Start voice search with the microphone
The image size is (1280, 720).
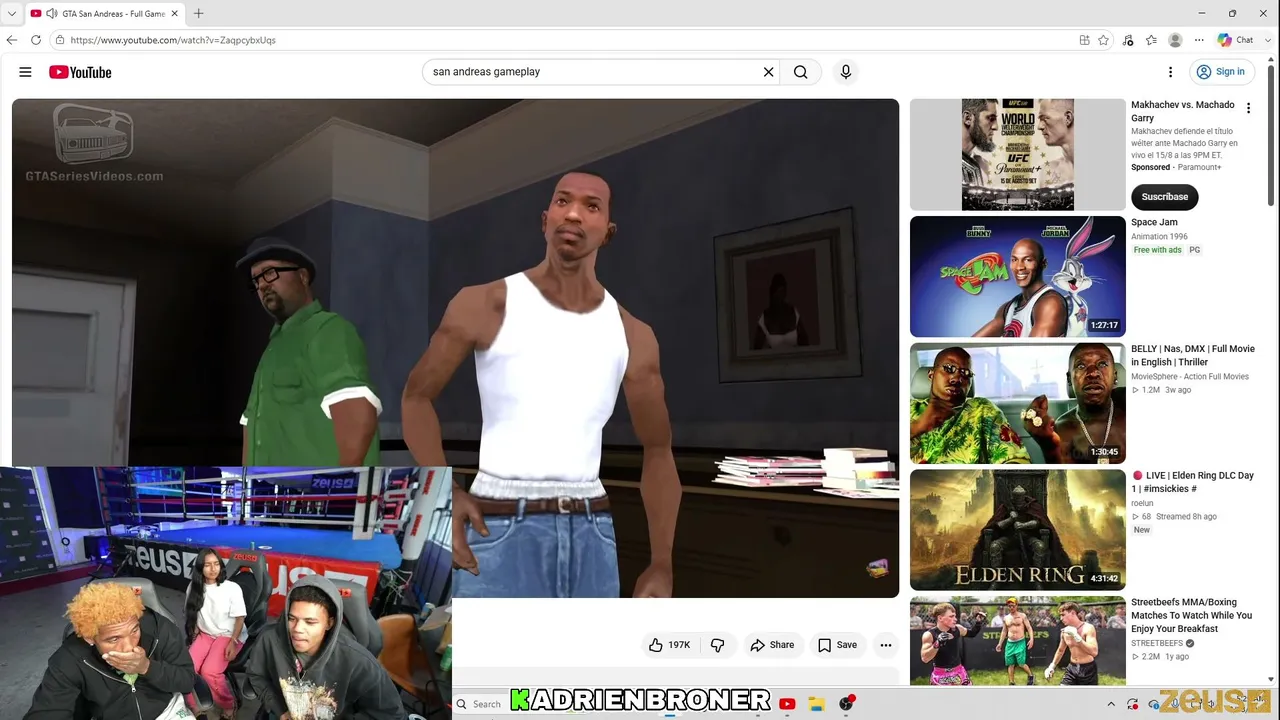coord(846,72)
